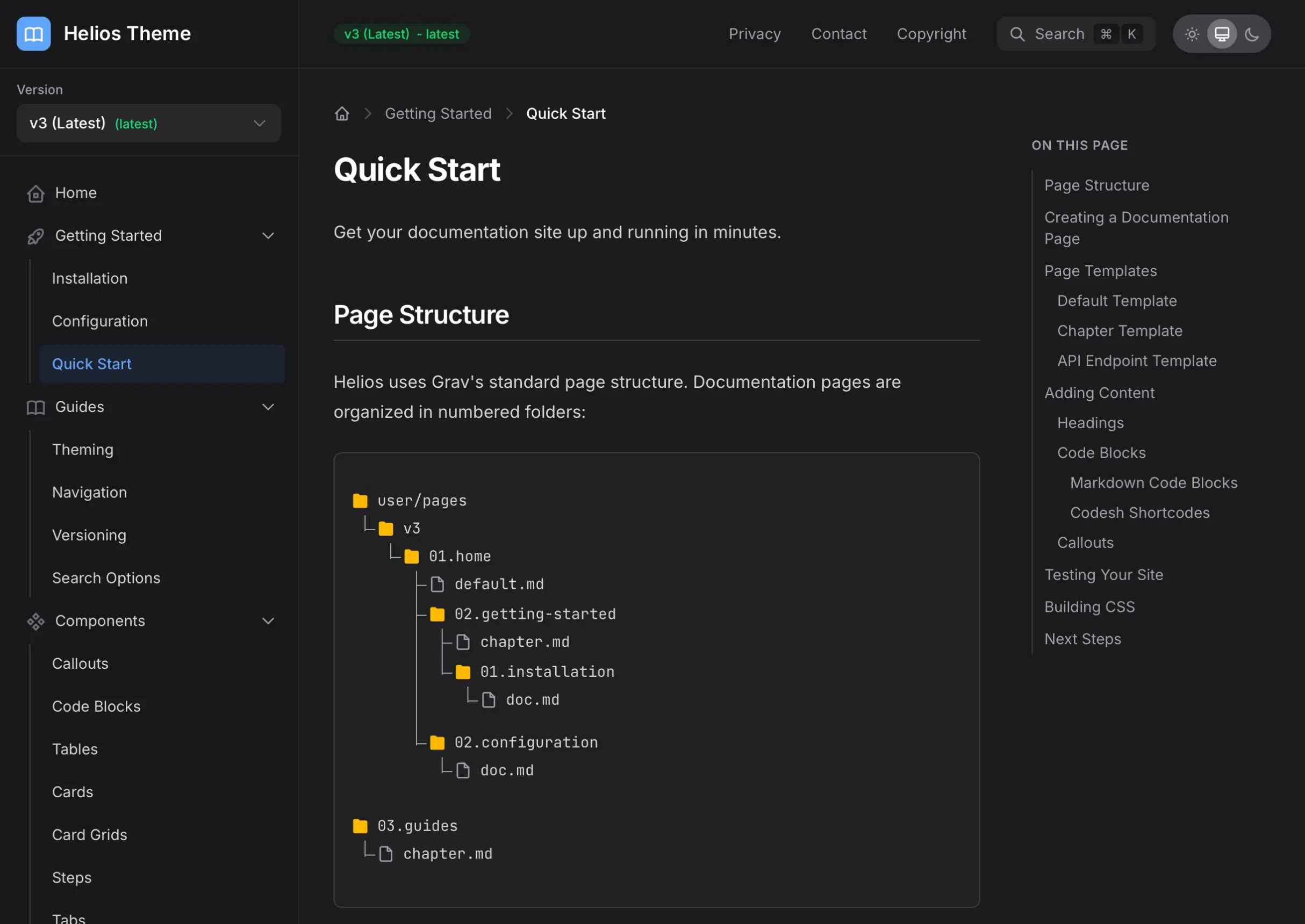
Task: Switch to dark theme with the moon toggle
Action: (x=1251, y=34)
